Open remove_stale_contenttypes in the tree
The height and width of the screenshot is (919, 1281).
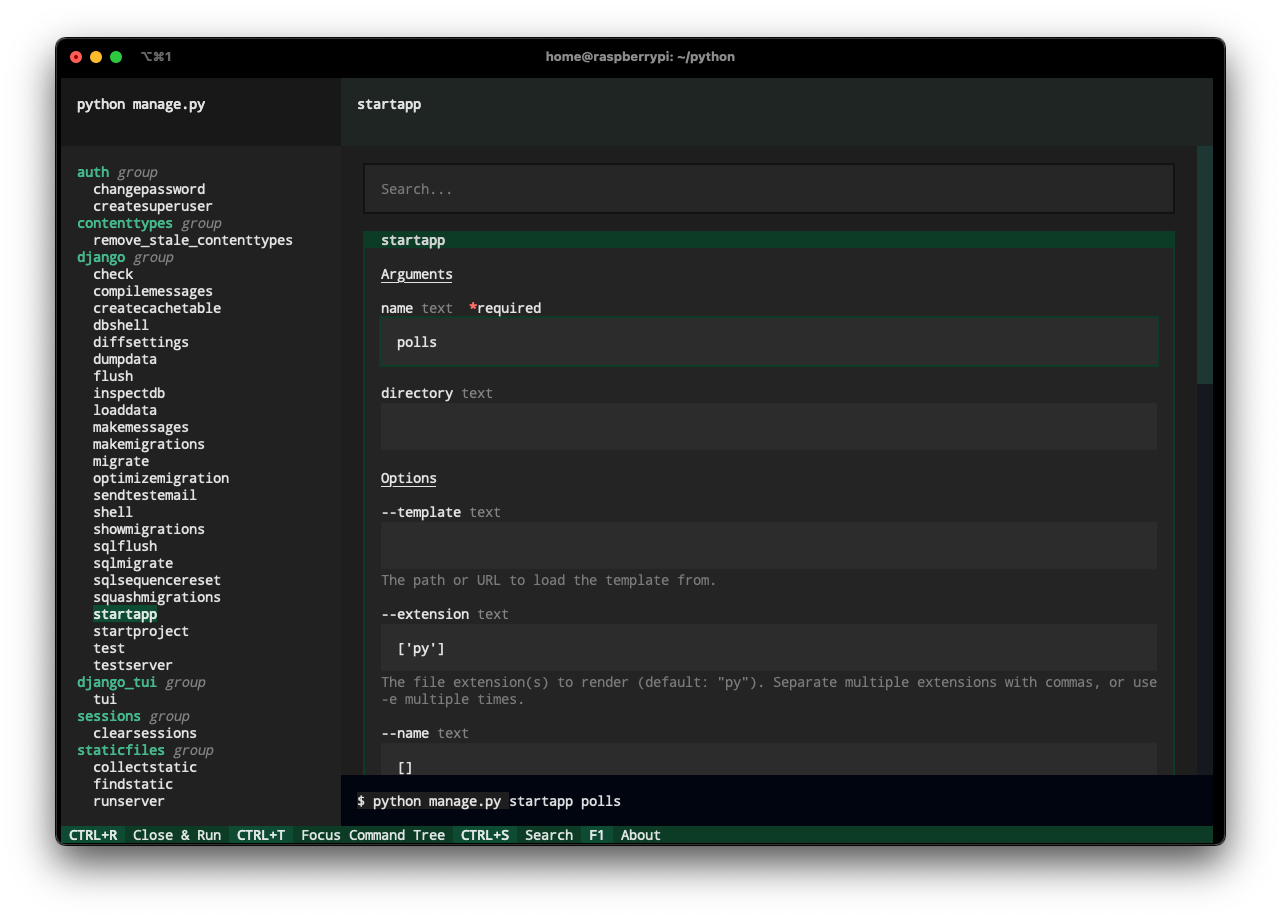(x=193, y=240)
